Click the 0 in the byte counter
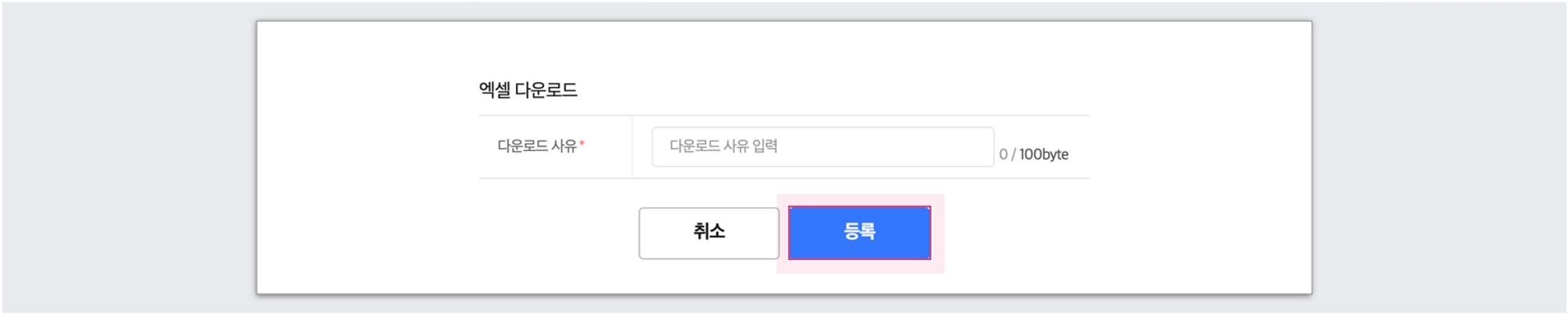 (x=1004, y=154)
